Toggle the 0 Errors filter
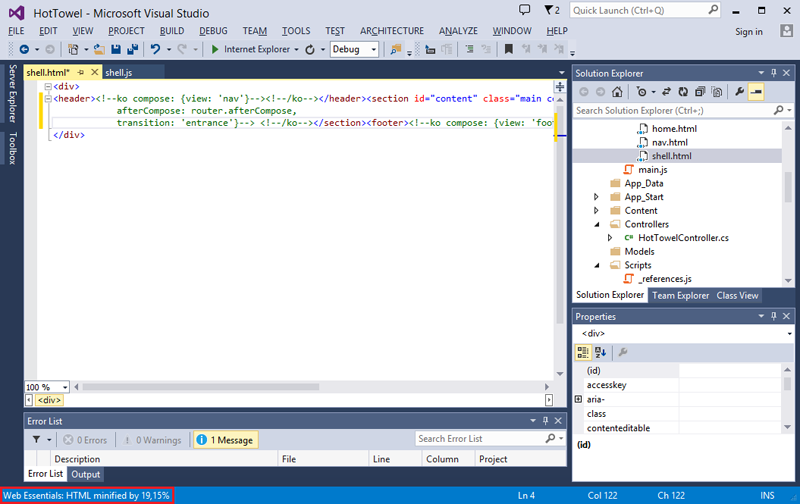 coord(85,439)
